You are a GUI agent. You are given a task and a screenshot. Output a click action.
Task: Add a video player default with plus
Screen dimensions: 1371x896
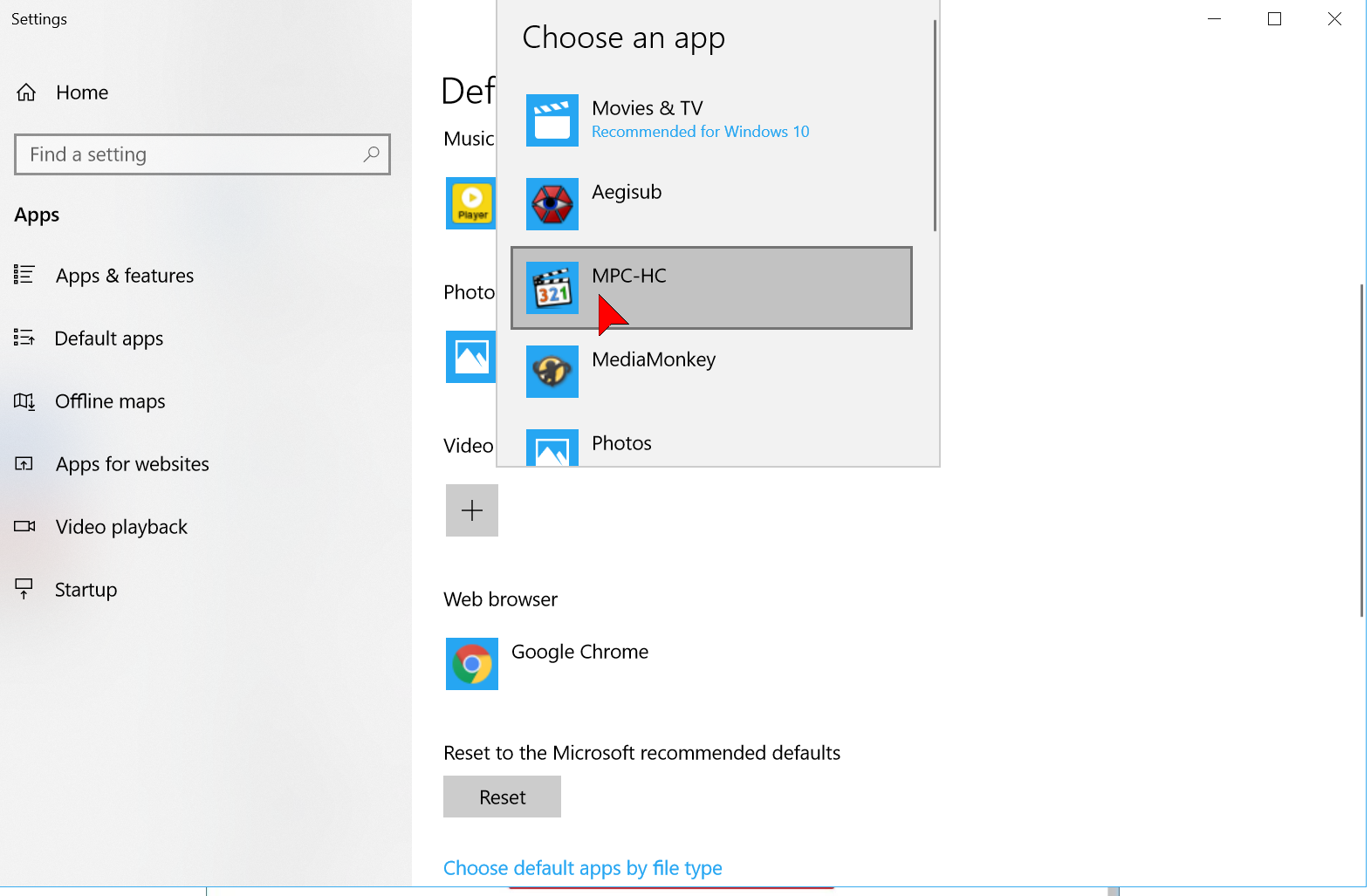471,510
